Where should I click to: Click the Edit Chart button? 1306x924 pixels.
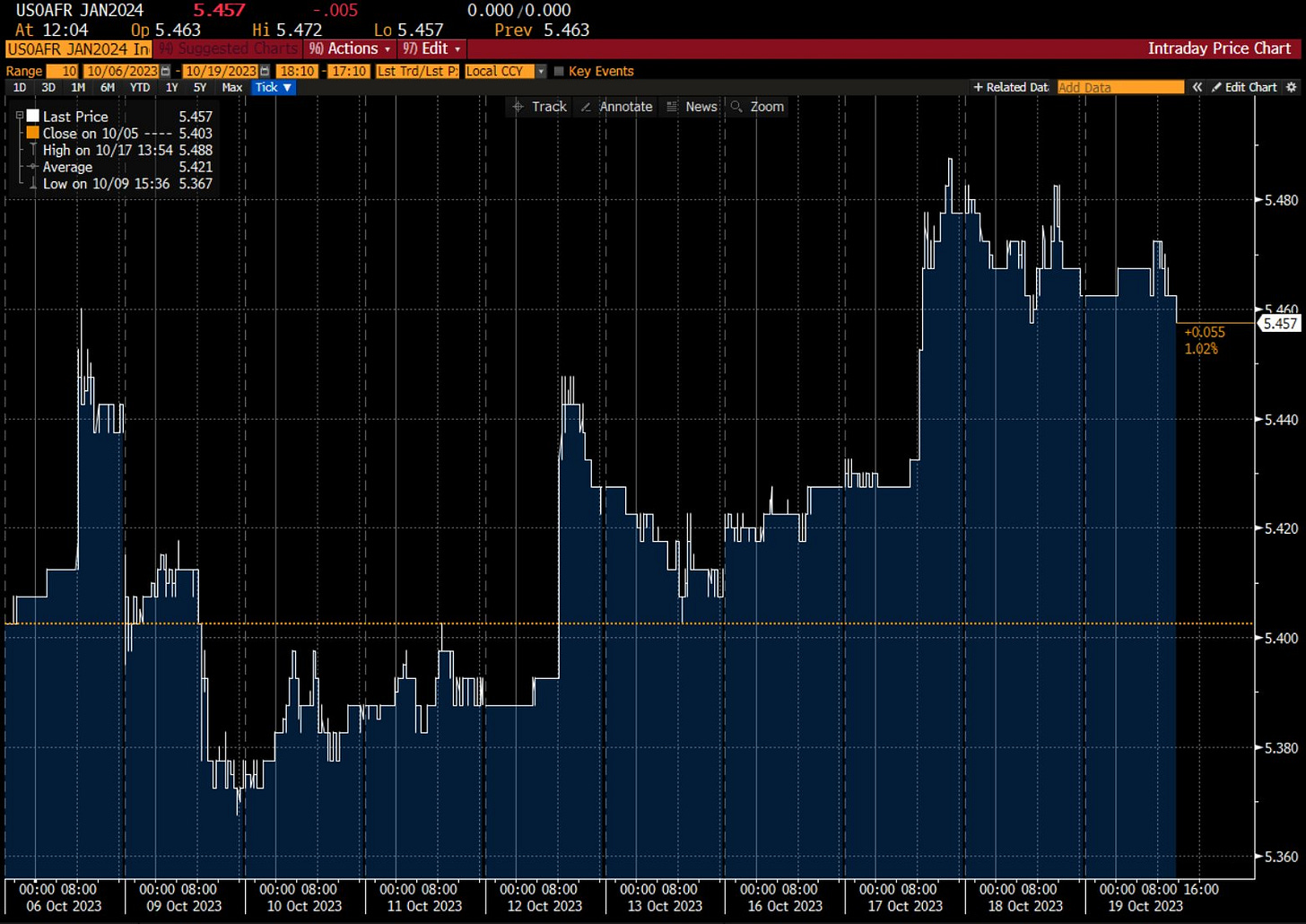[1244, 87]
